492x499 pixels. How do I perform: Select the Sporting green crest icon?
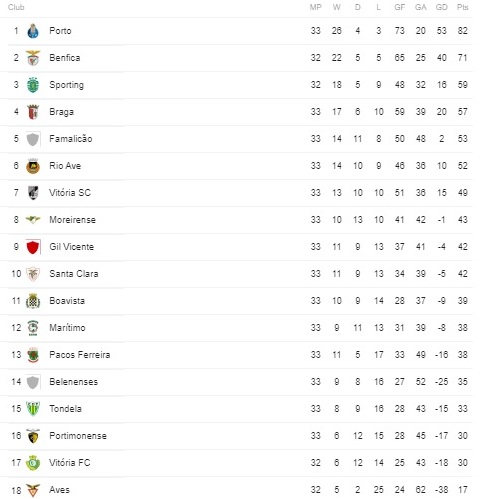pyautogui.click(x=33, y=85)
